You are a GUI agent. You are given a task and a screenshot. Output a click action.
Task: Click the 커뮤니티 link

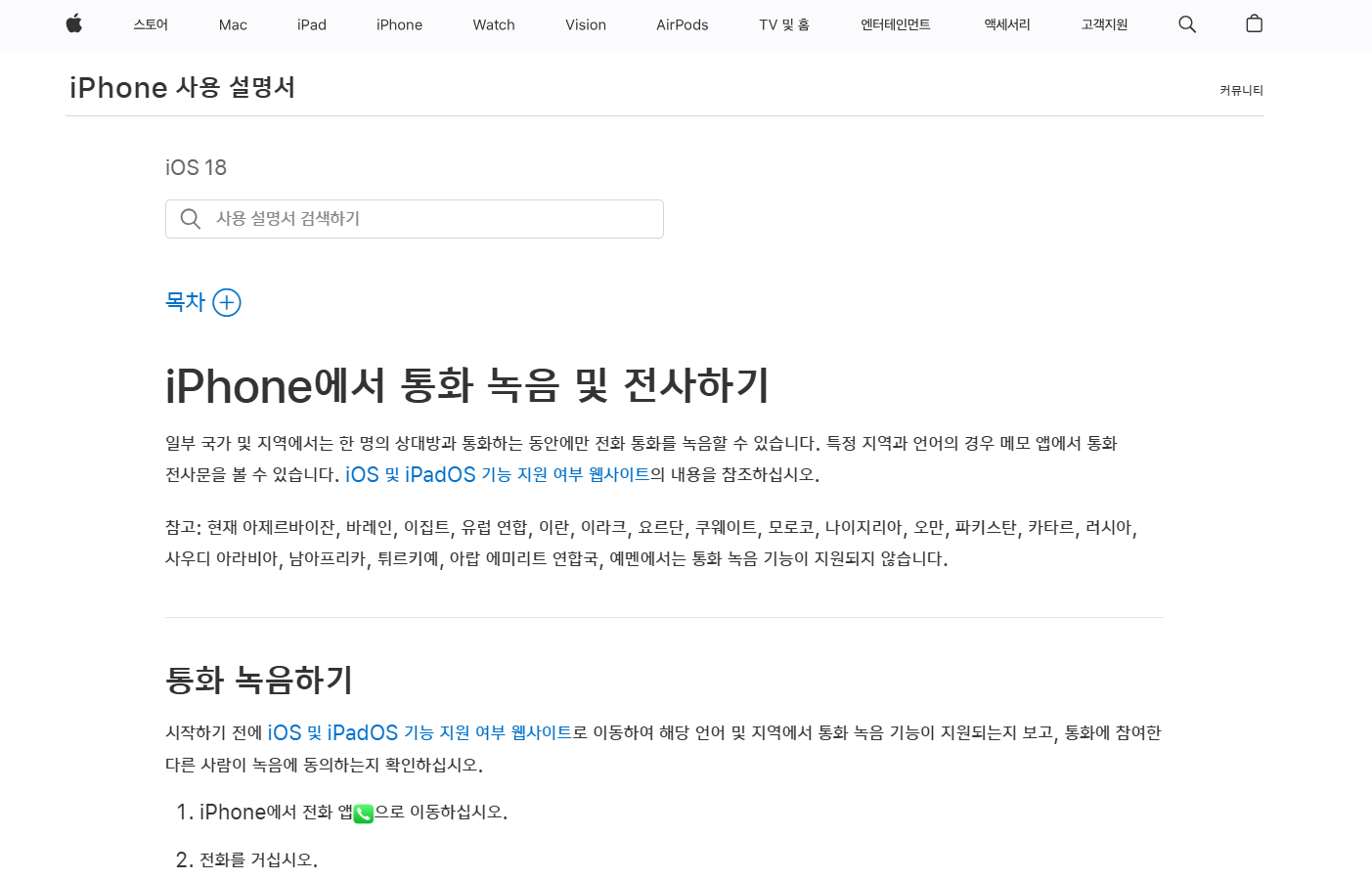(x=1240, y=90)
